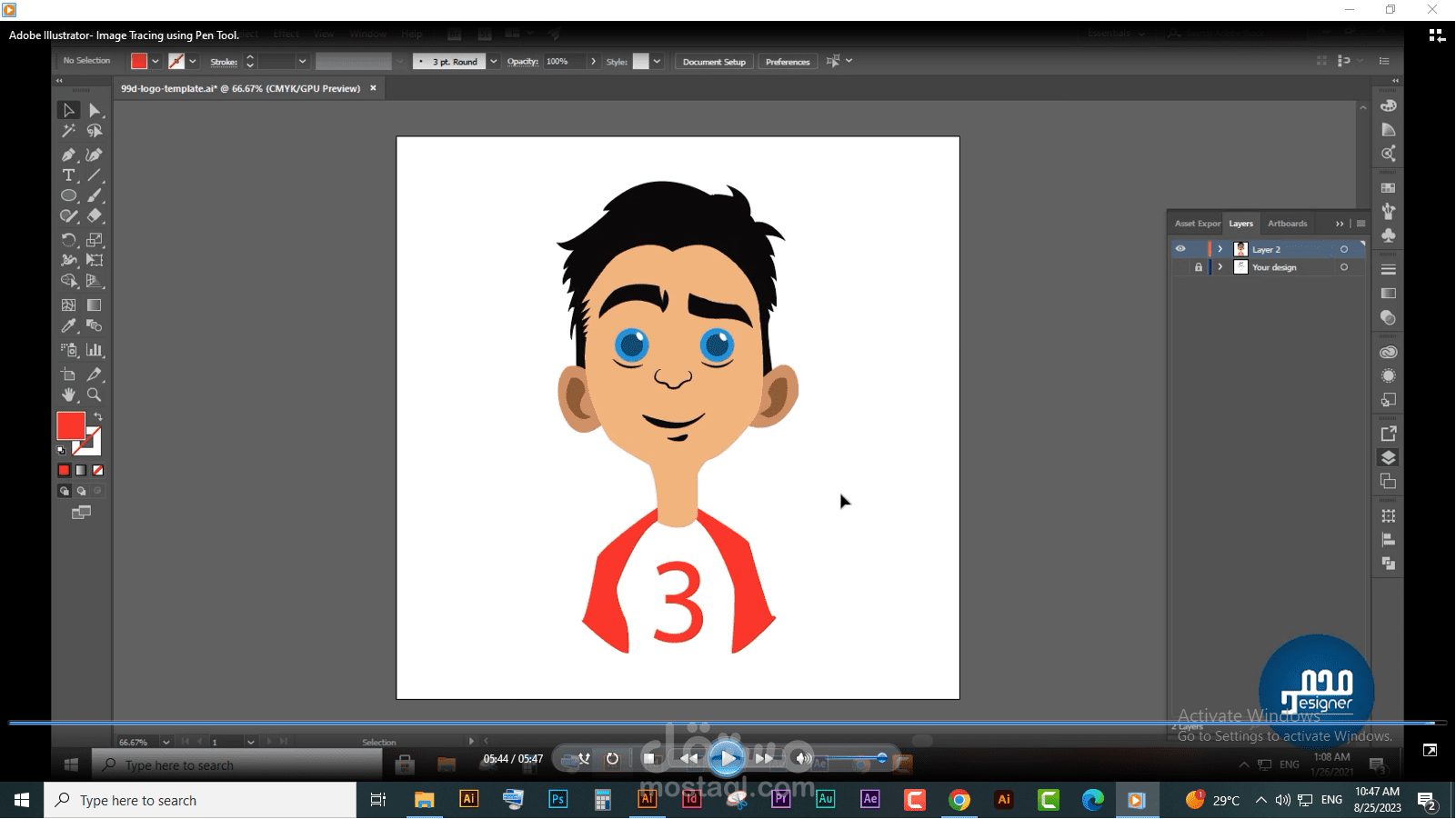Open the Color panel palette icon

click(x=1388, y=105)
